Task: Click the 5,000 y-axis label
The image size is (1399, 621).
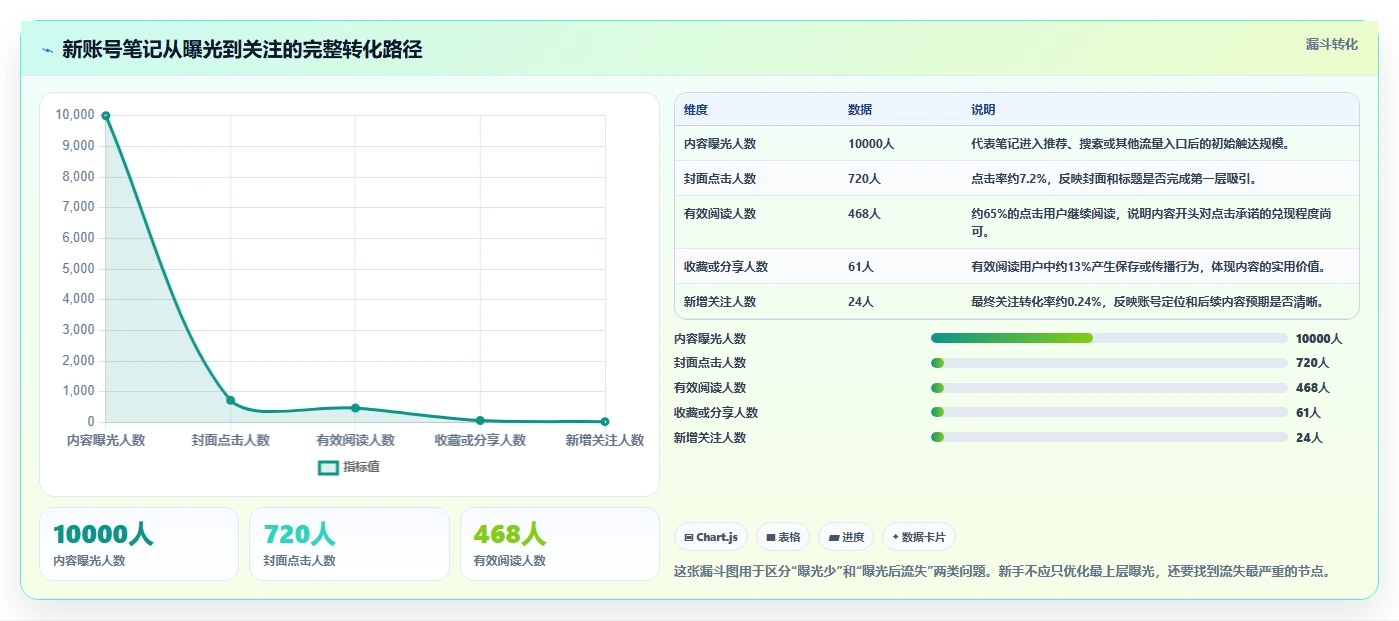Action: tap(78, 269)
